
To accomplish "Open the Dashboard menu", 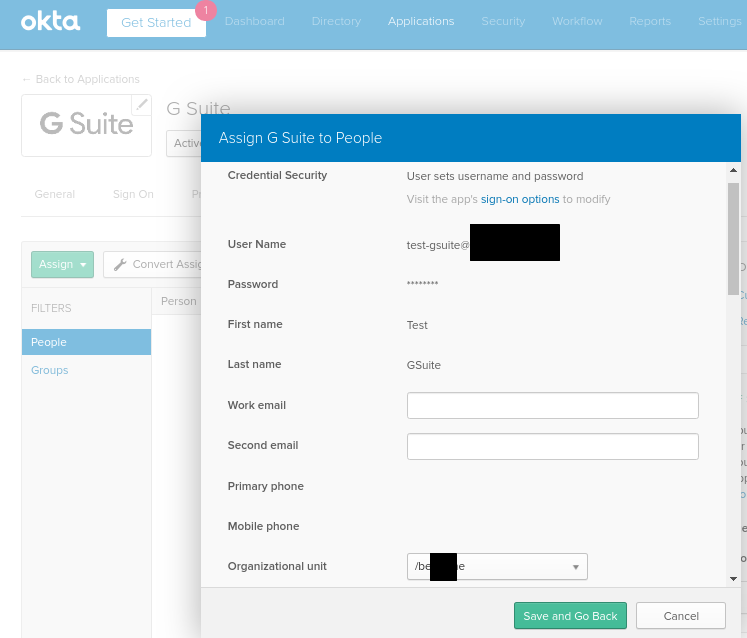I will pos(254,21).
